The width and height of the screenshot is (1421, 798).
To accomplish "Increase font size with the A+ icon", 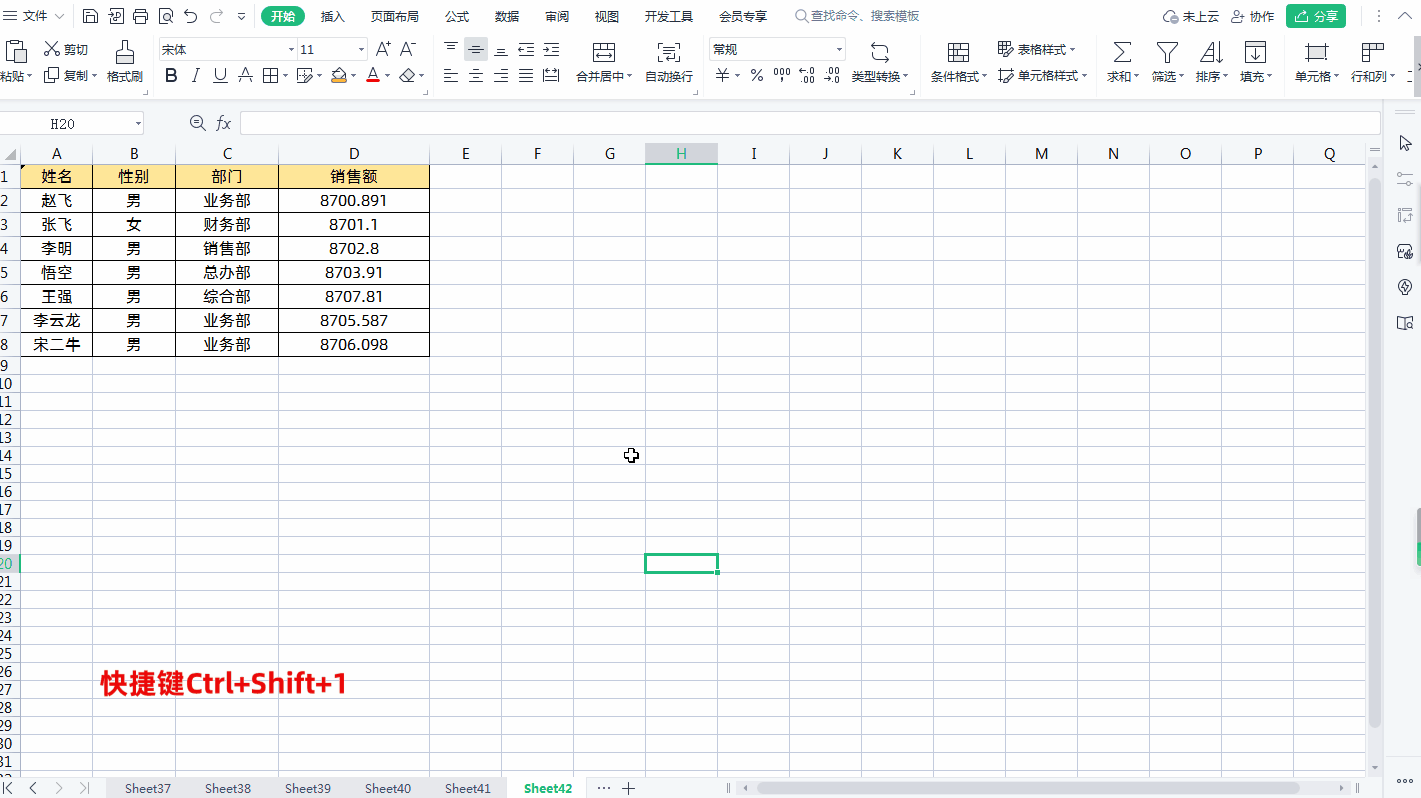I will pos(383,49).
